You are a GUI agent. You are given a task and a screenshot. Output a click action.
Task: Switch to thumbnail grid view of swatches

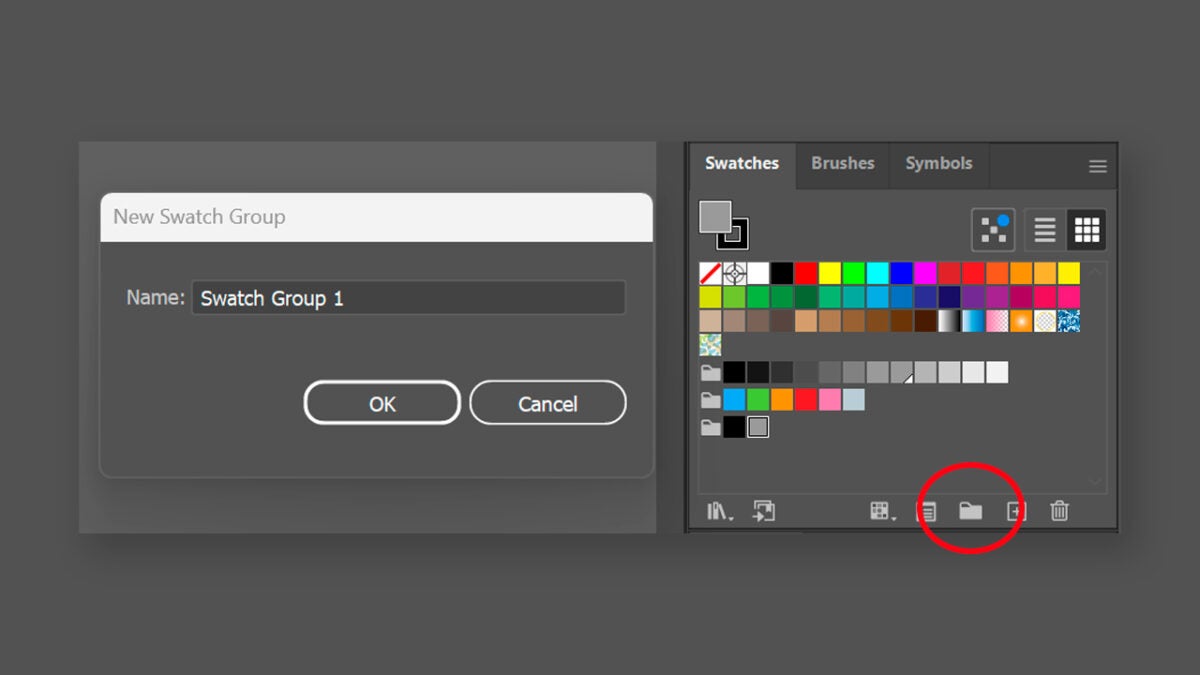1086,231
